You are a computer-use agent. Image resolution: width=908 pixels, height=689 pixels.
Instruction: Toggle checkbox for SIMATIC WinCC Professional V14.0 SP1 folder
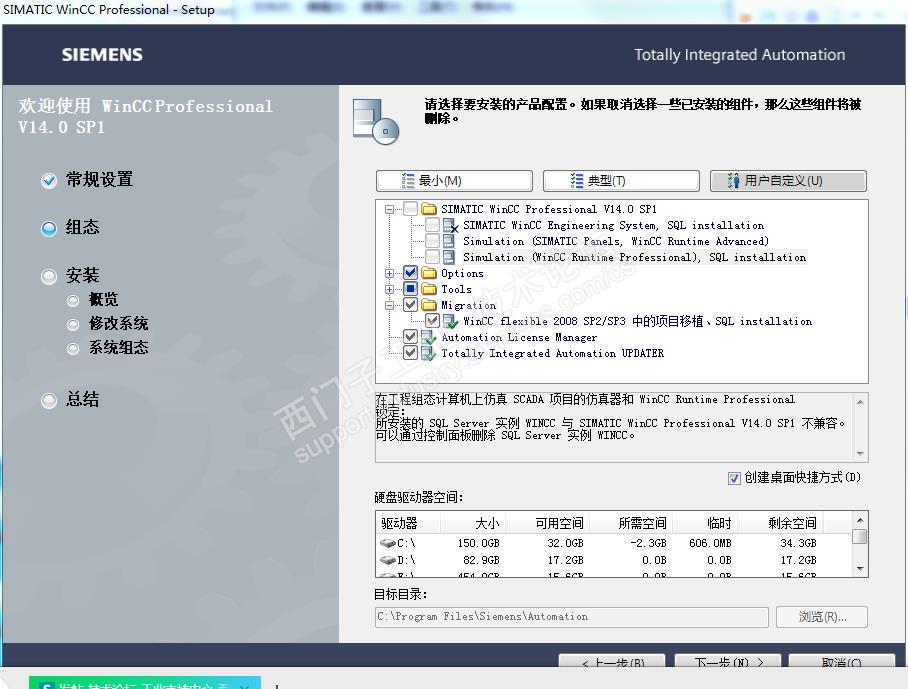tap(410, 208)
